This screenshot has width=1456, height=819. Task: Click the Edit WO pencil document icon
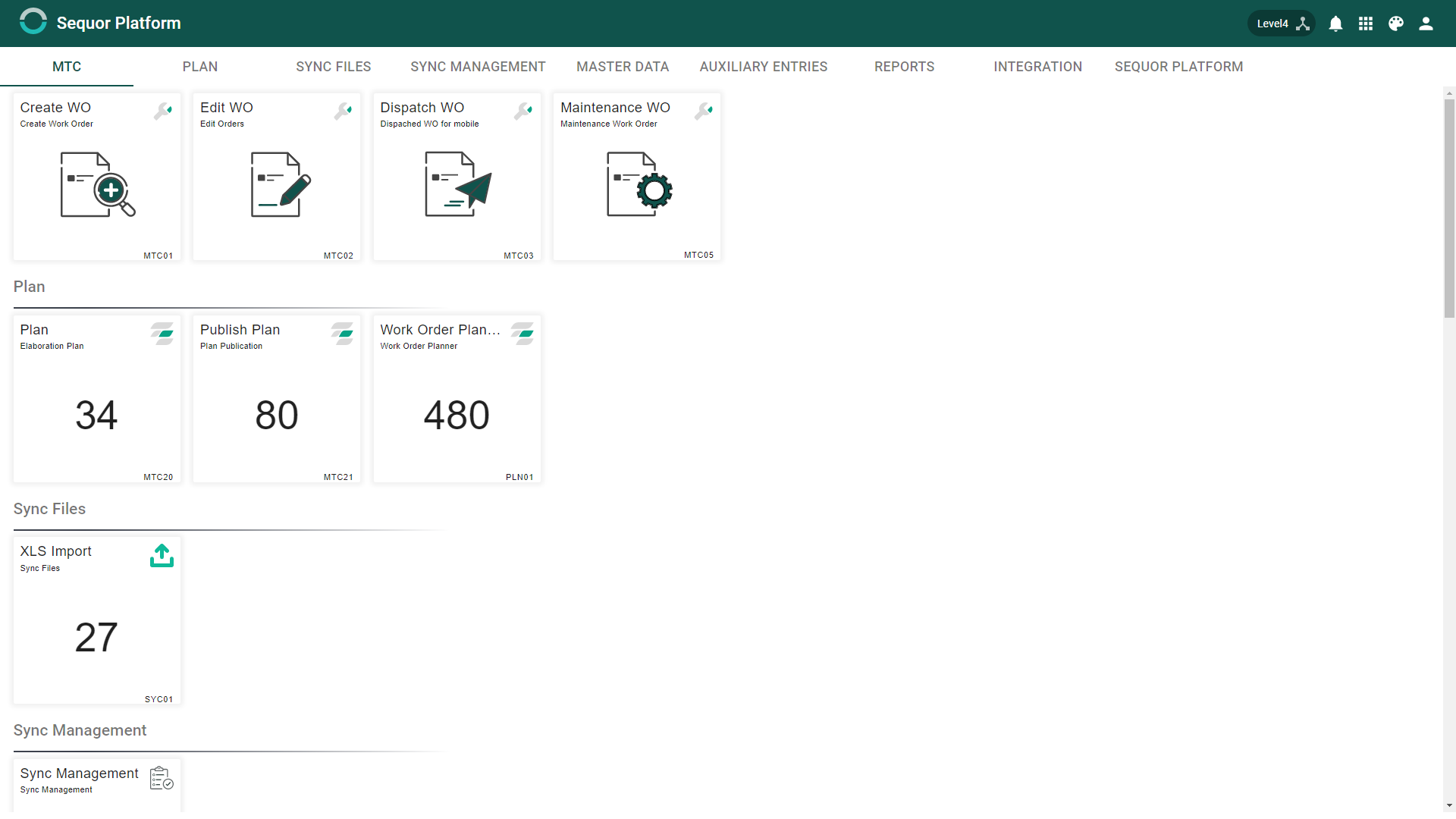(281, 184)
